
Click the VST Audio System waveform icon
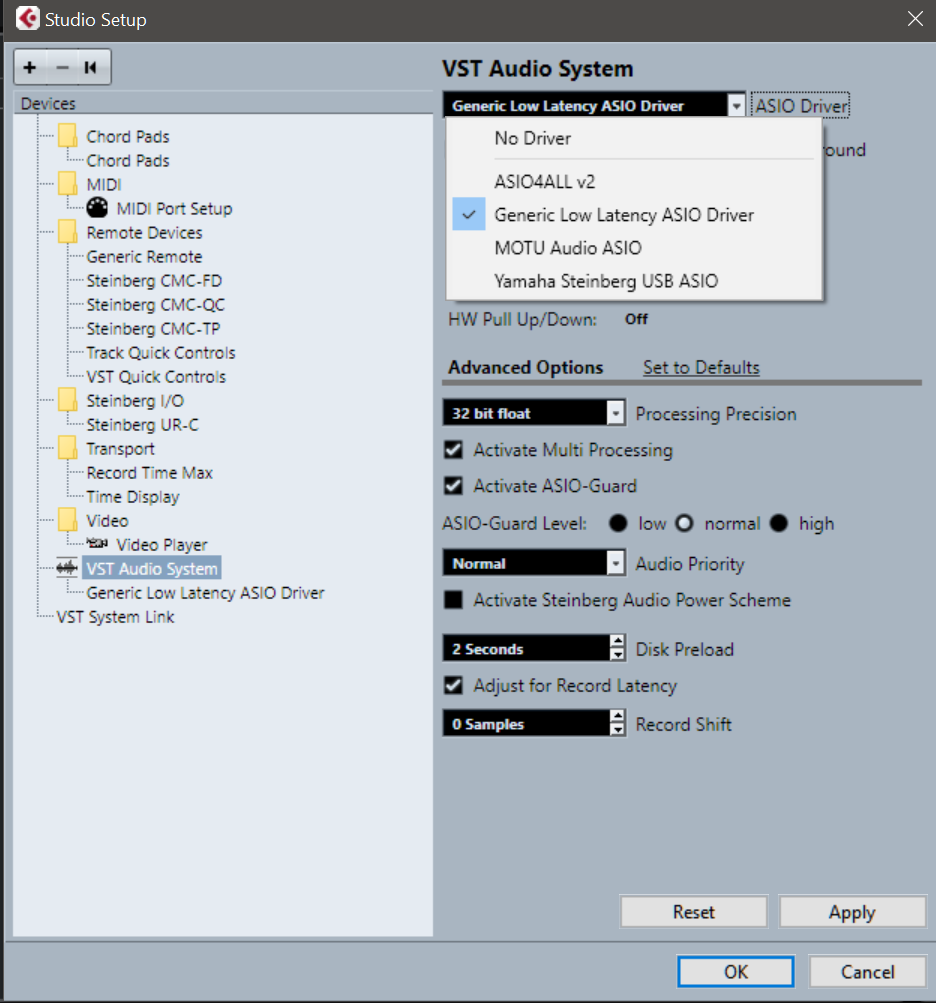point(67,568)
